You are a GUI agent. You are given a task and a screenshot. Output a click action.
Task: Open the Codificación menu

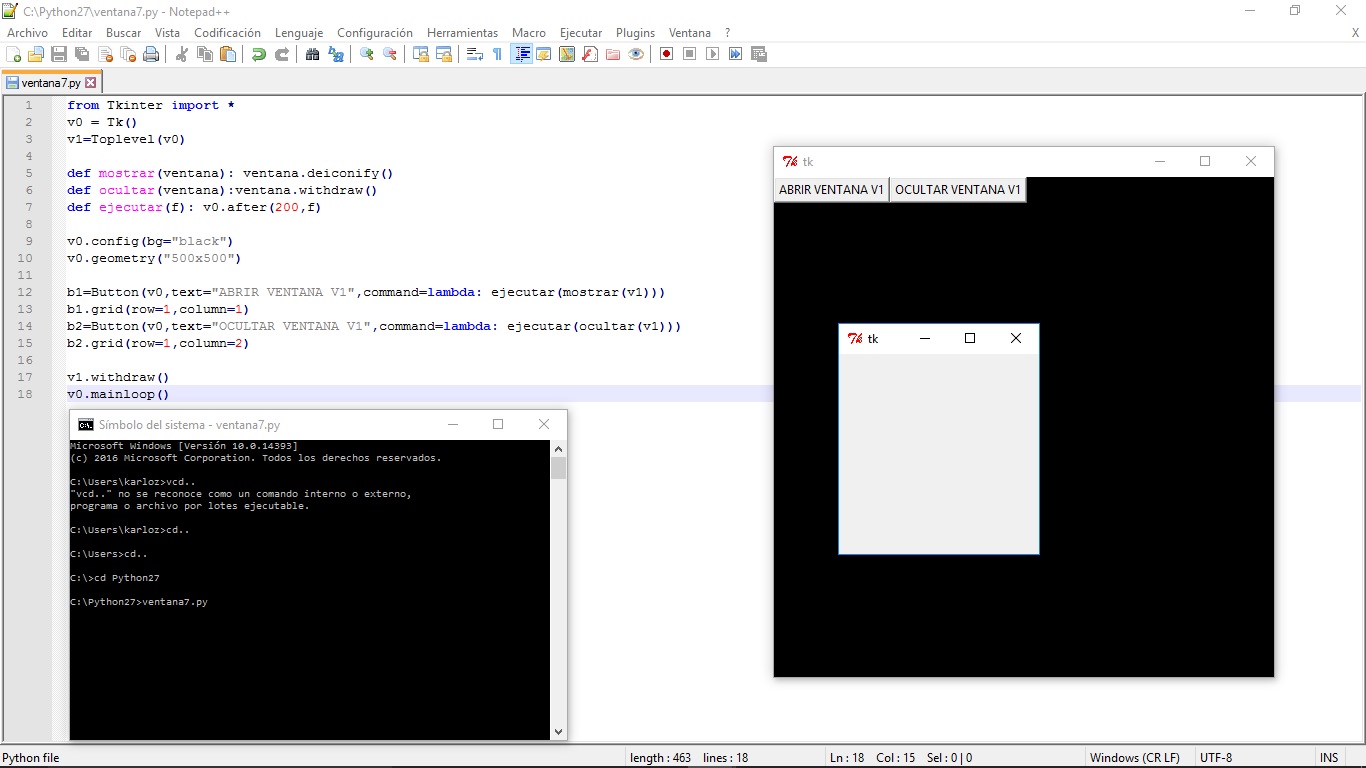(227, 32)
